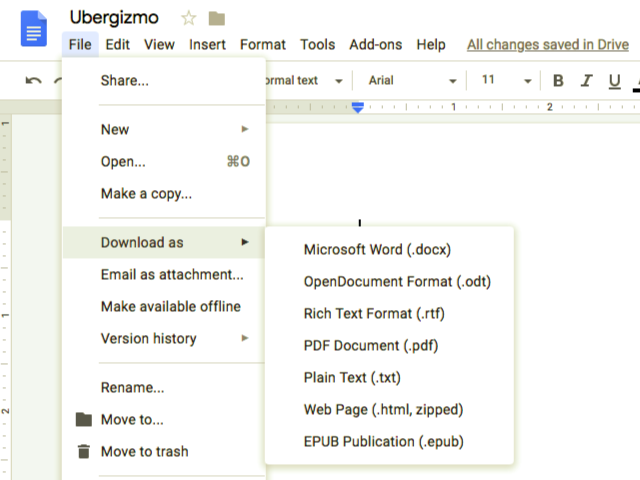Toggle Italic formatting

click(x=587, y=81)
